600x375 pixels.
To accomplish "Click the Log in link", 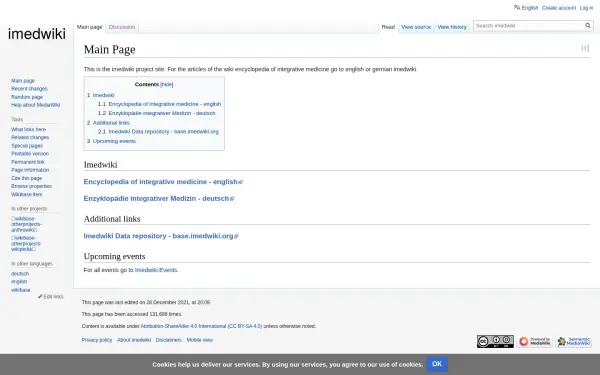I will point(586,8).
